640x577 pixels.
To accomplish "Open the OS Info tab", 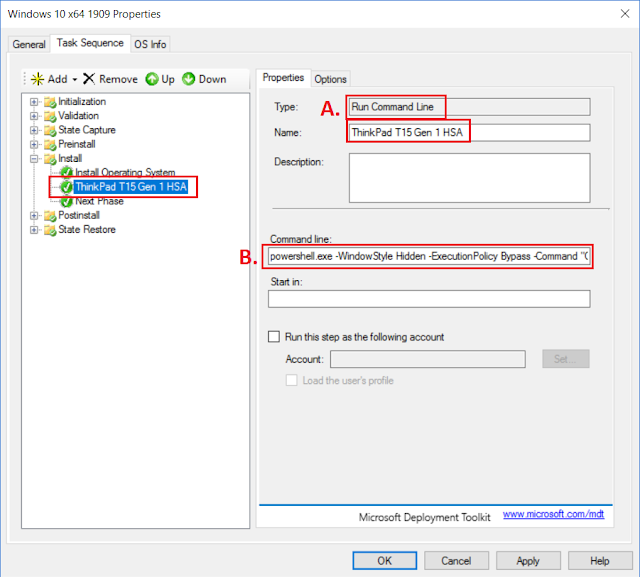I will pyautogui.click(x=150, y=44).
